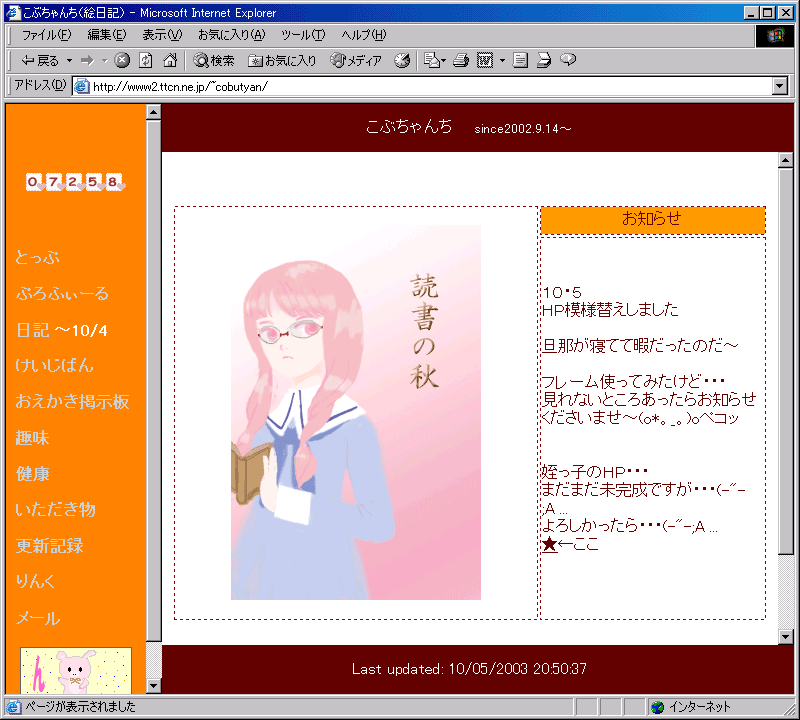
Task: Minimize the Internet Explorer window
Action: coord(751,13)
